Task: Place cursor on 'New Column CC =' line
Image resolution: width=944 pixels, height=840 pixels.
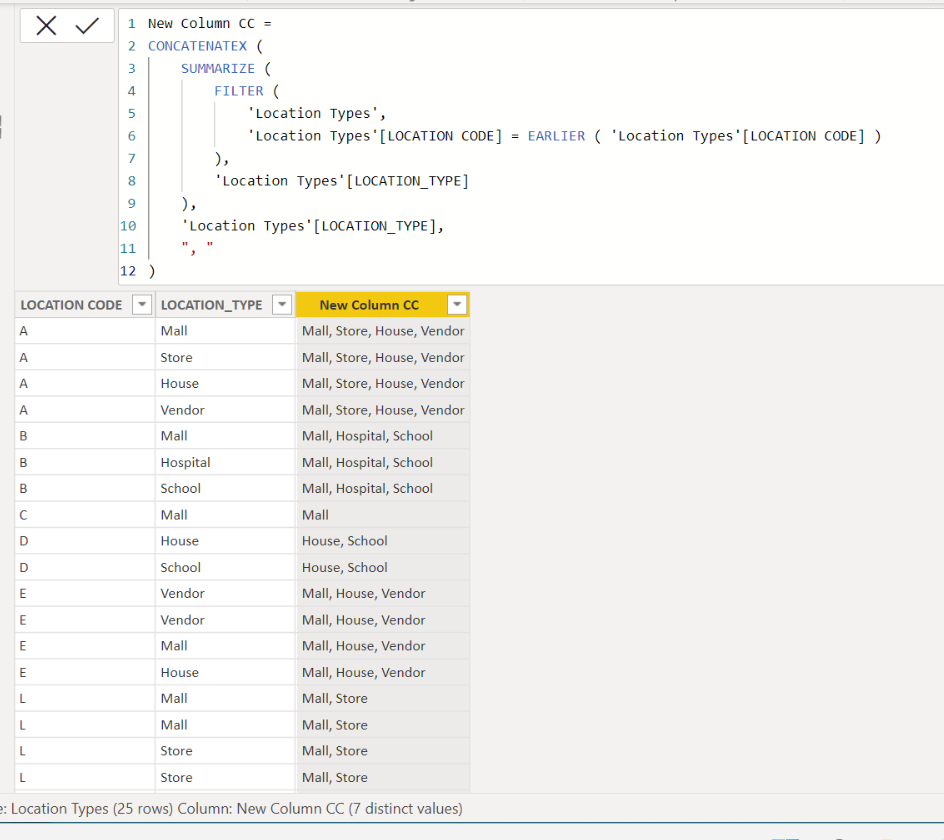Action: tap(210, 23)
